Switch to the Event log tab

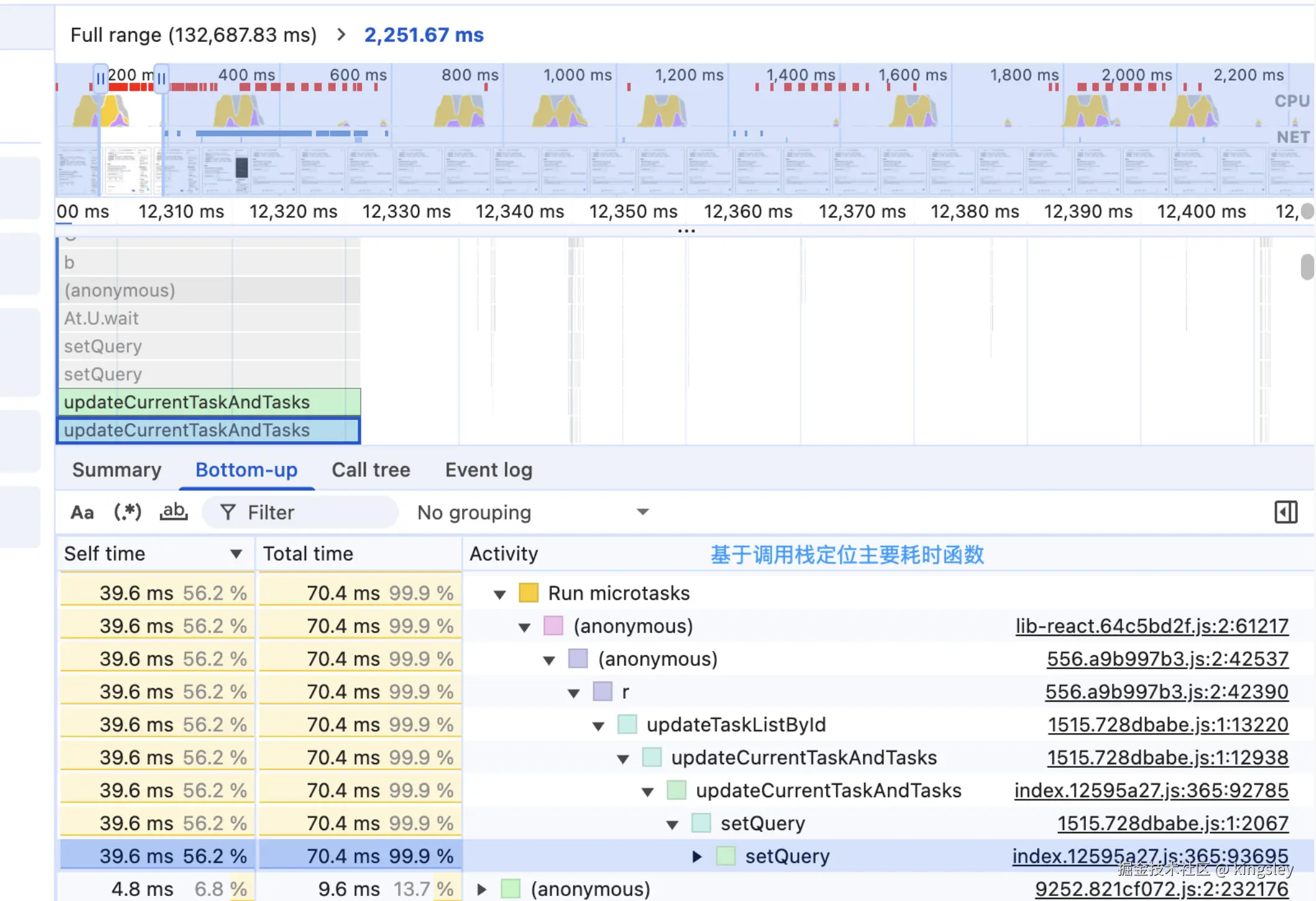(488, 470)
